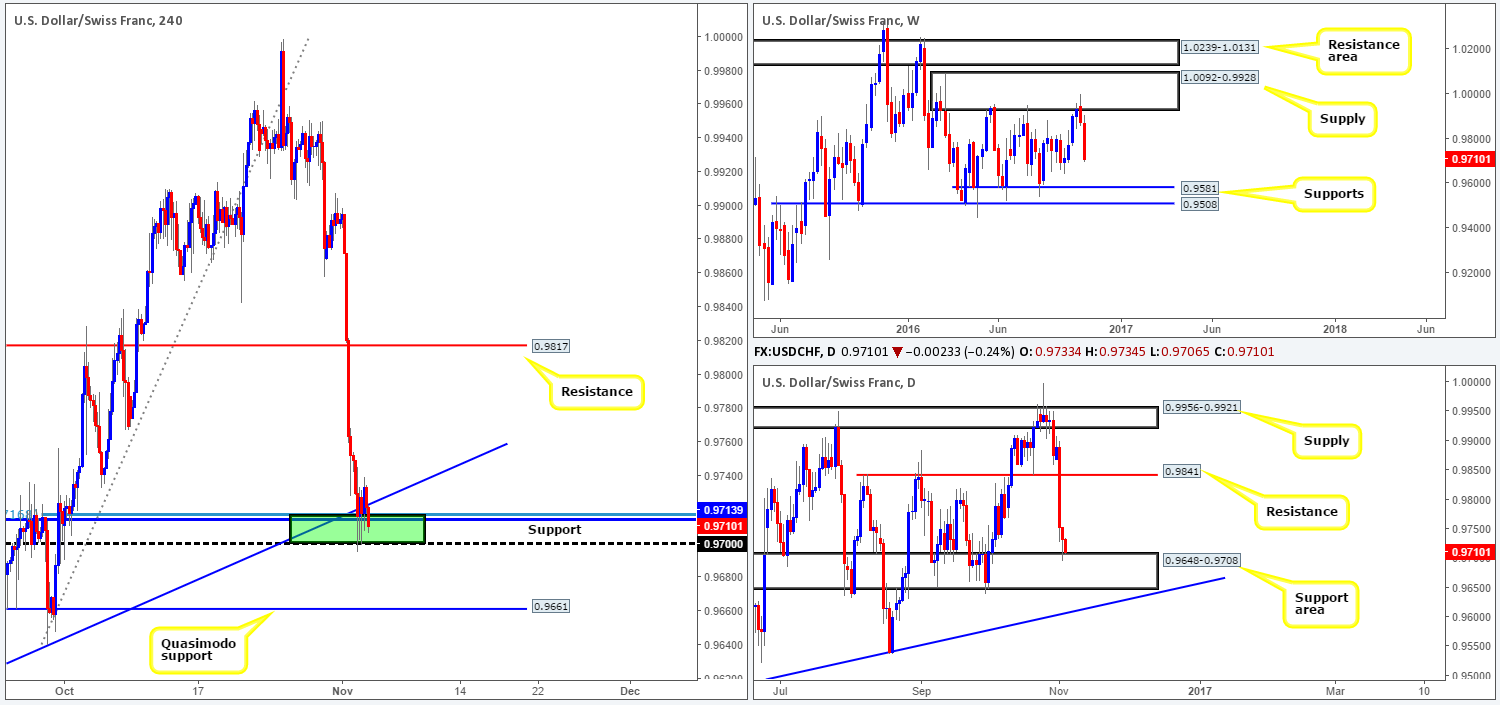Screen dimensions: 1500x705
Task: Click the 0.98500 axis value on daily chart
Action: click(x=1469, y=470)
